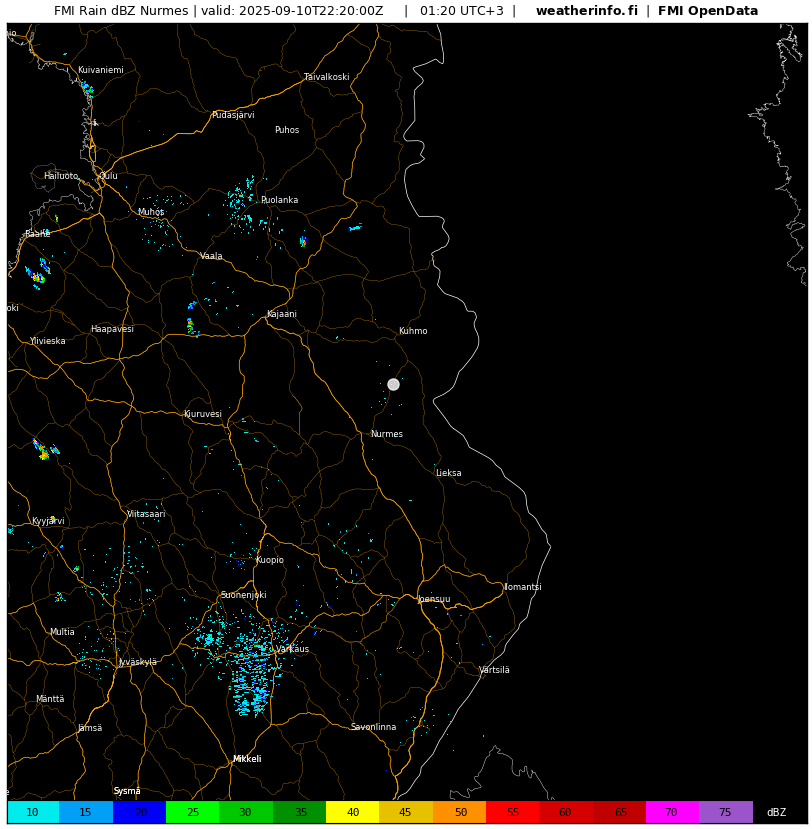Click the Haapavesi city label
The width and height of the screenshot is (812, 829).
pyautogui.click(x=113, y=329)
